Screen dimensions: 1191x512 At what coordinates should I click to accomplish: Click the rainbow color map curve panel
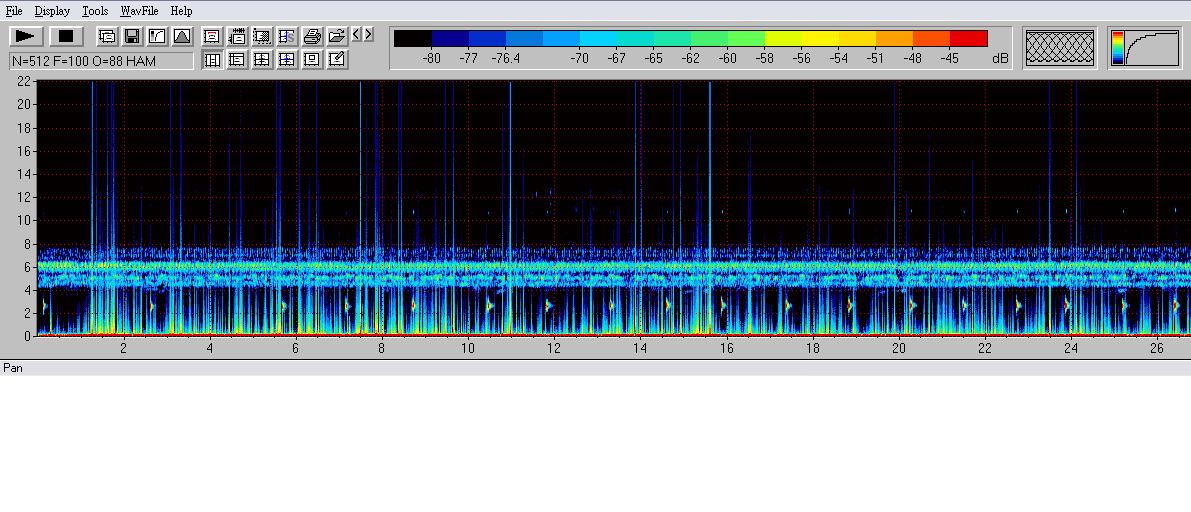[1145, 47]
